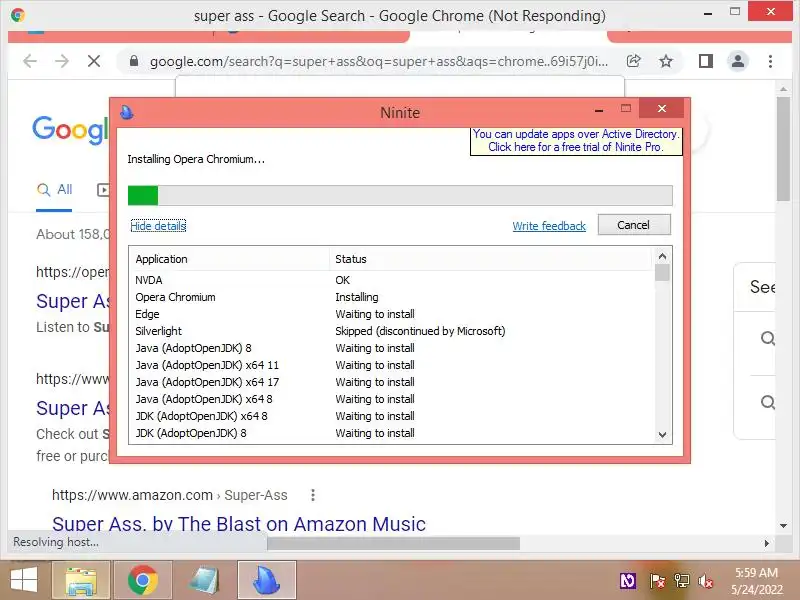Image resolution: width=800 pixels, height=600 pixels.
Task: Open the Action Center flag tray icon
Action: (657, 581)
